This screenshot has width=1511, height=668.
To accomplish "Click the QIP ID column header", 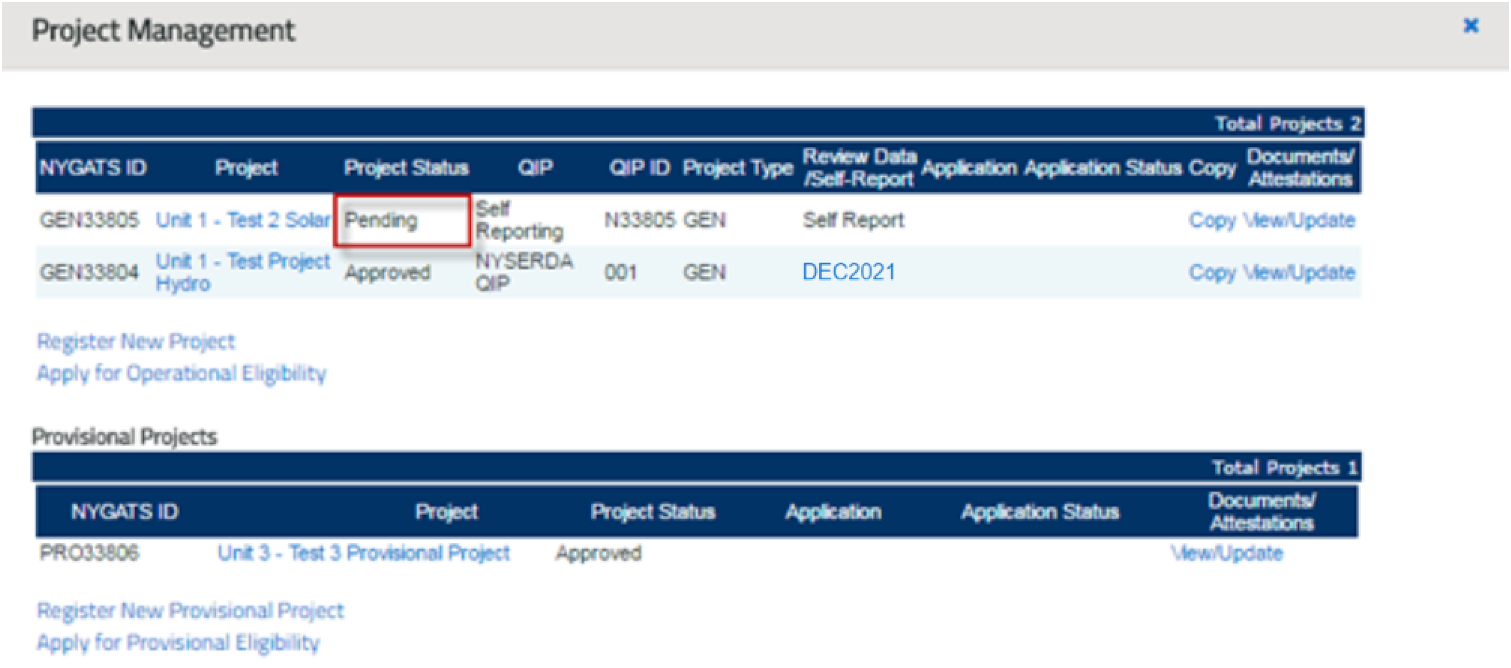I will (640, 168).
